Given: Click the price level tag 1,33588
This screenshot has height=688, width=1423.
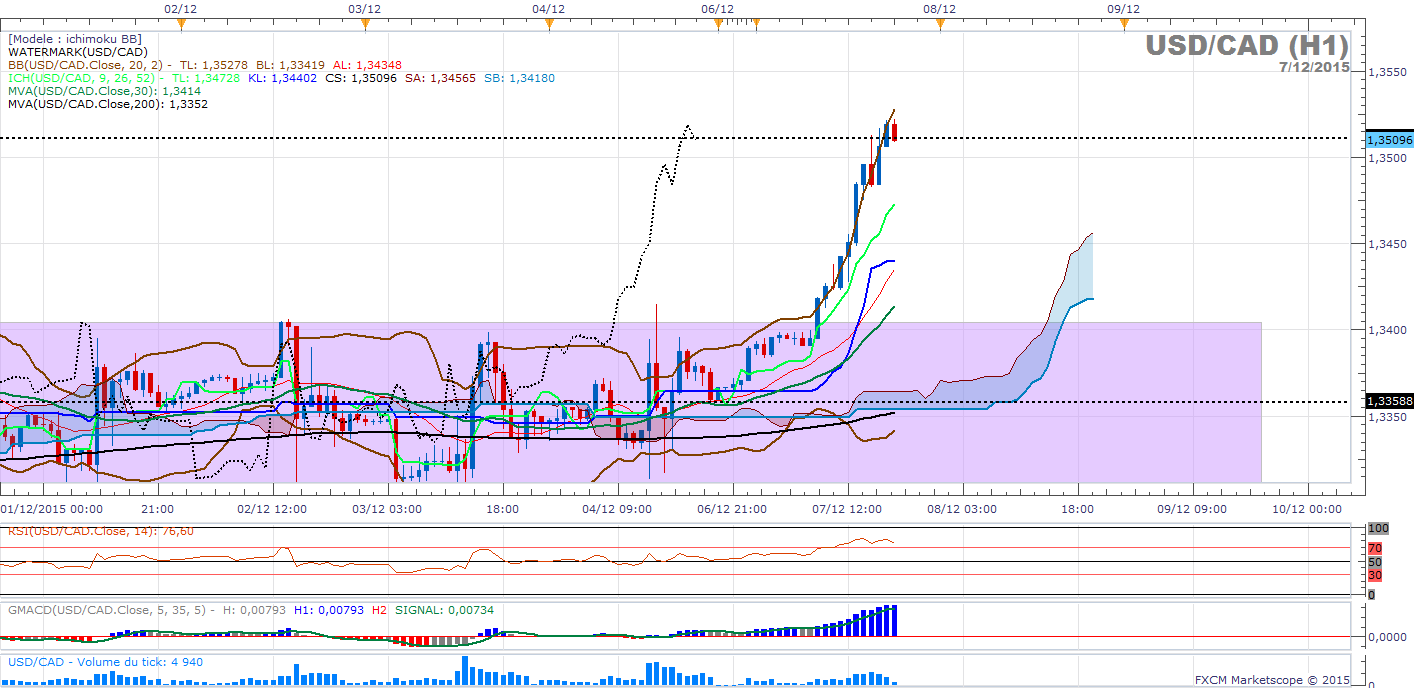Looking at the screenshot, I should (x=1389, y=402).
